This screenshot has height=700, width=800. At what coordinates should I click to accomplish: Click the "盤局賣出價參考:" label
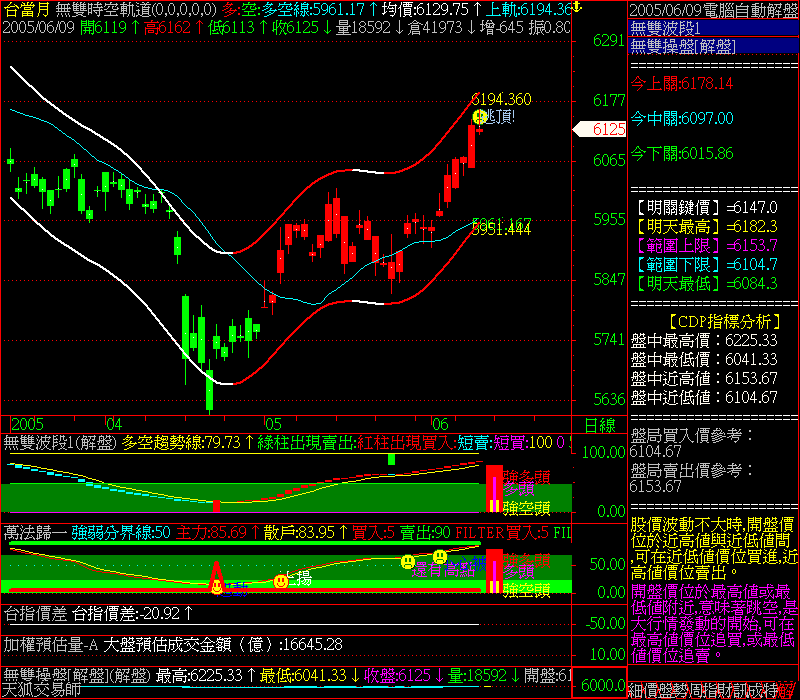point(692,470)
